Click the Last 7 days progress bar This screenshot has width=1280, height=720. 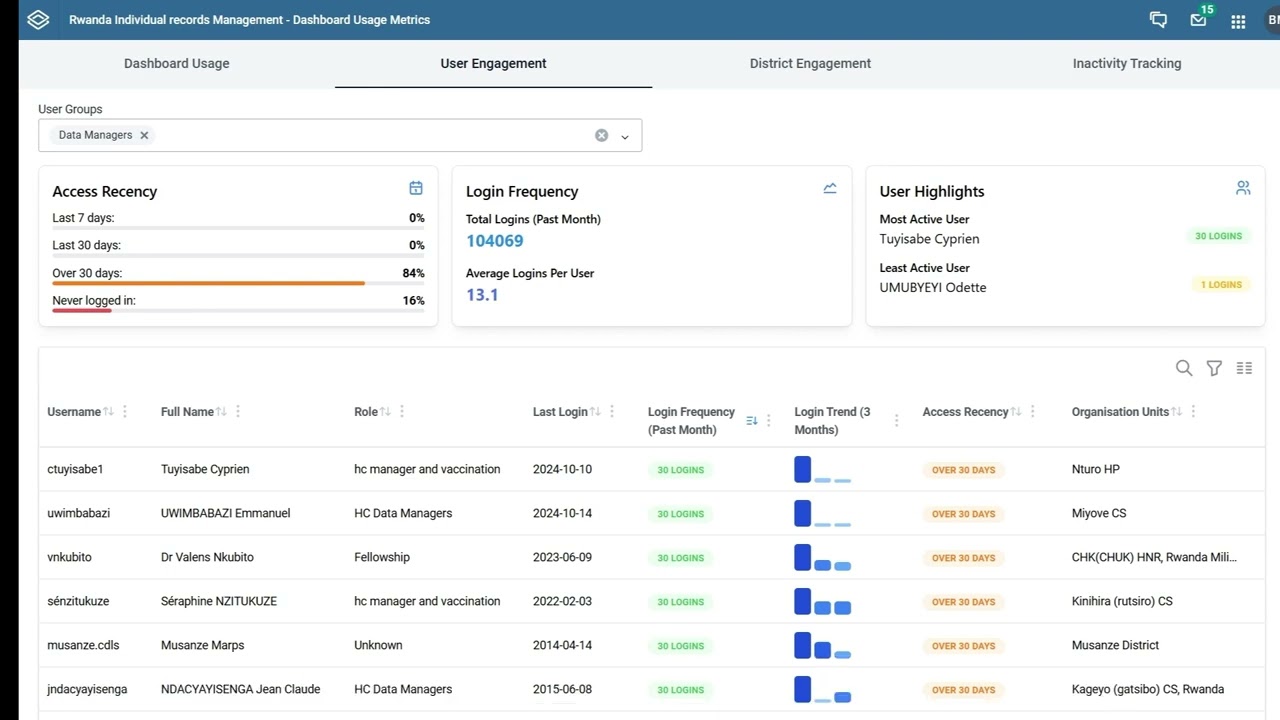pos(238,228)
